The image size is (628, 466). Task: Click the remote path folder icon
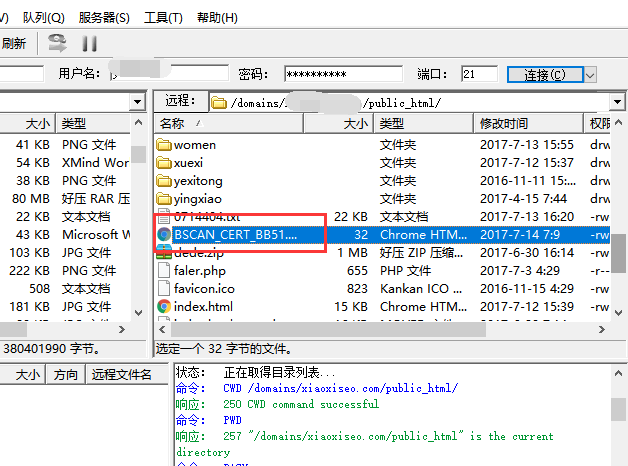coord(218,102)
